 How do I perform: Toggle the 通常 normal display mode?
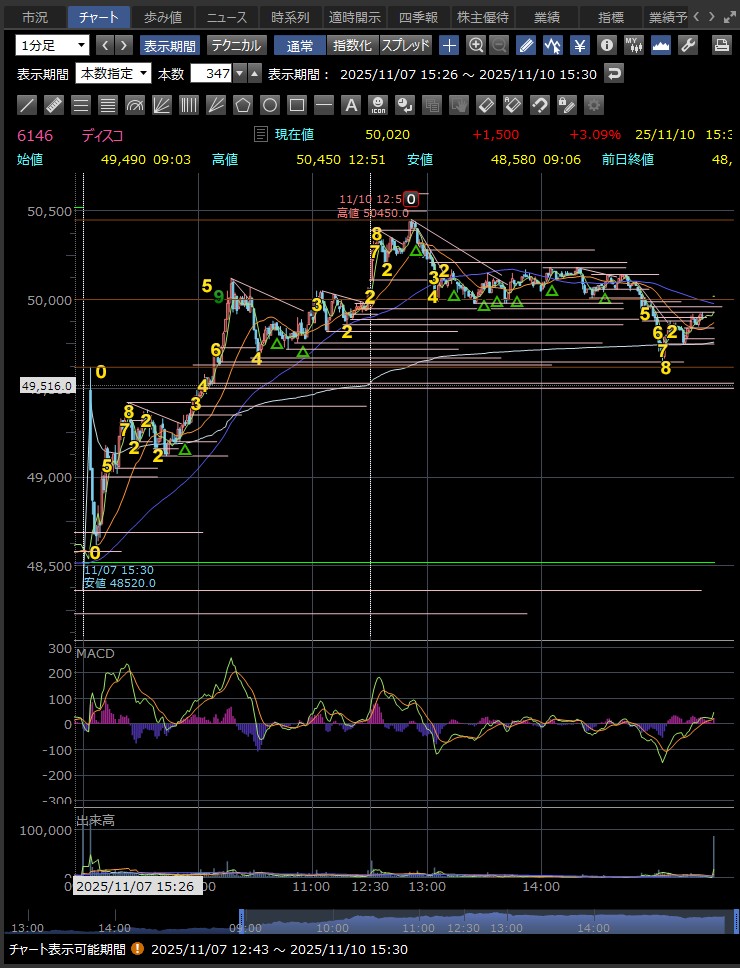[x=300, y=45]
